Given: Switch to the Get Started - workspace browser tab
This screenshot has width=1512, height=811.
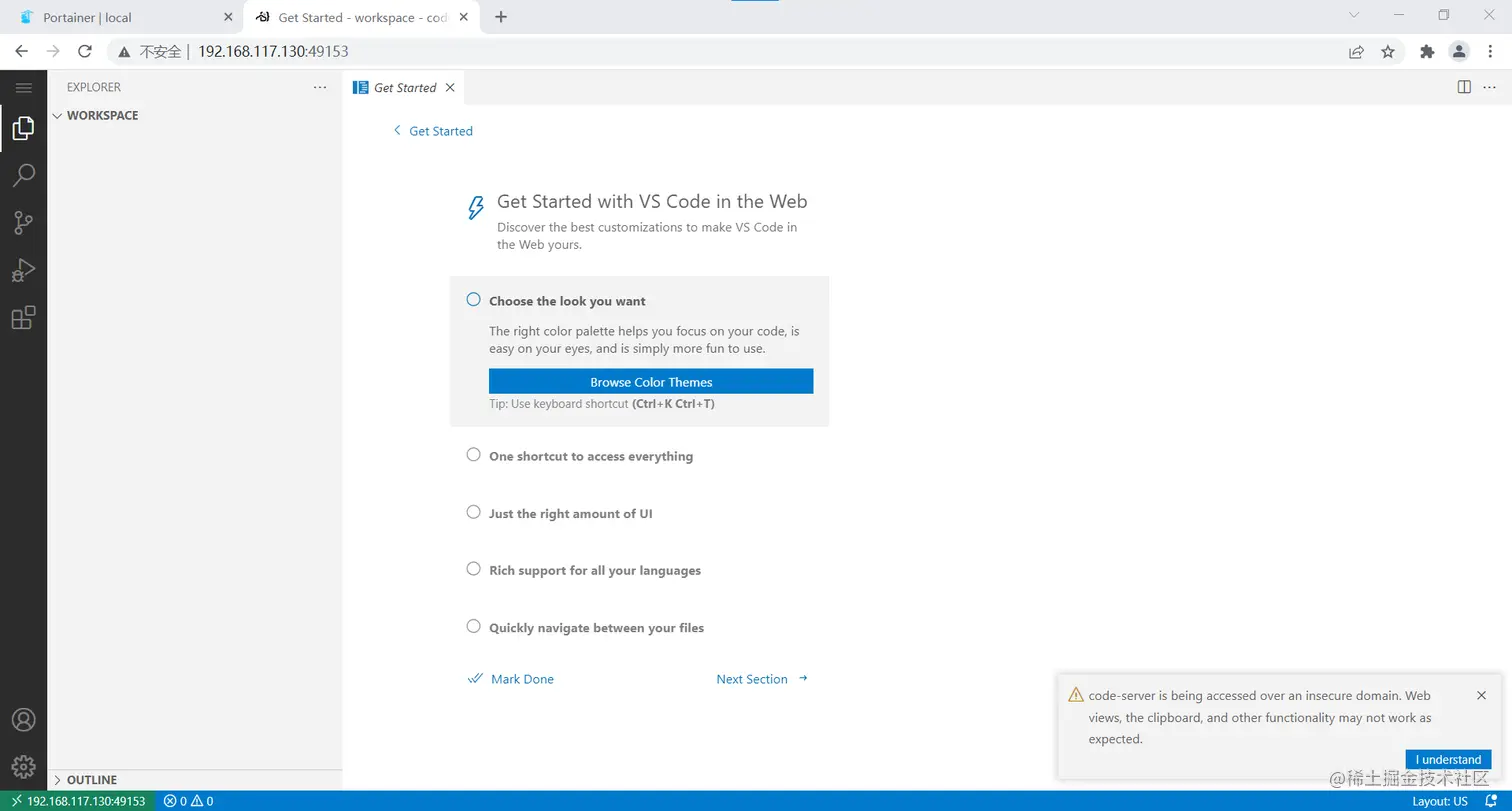Looking at the screenshot, I should coord(361,17).
